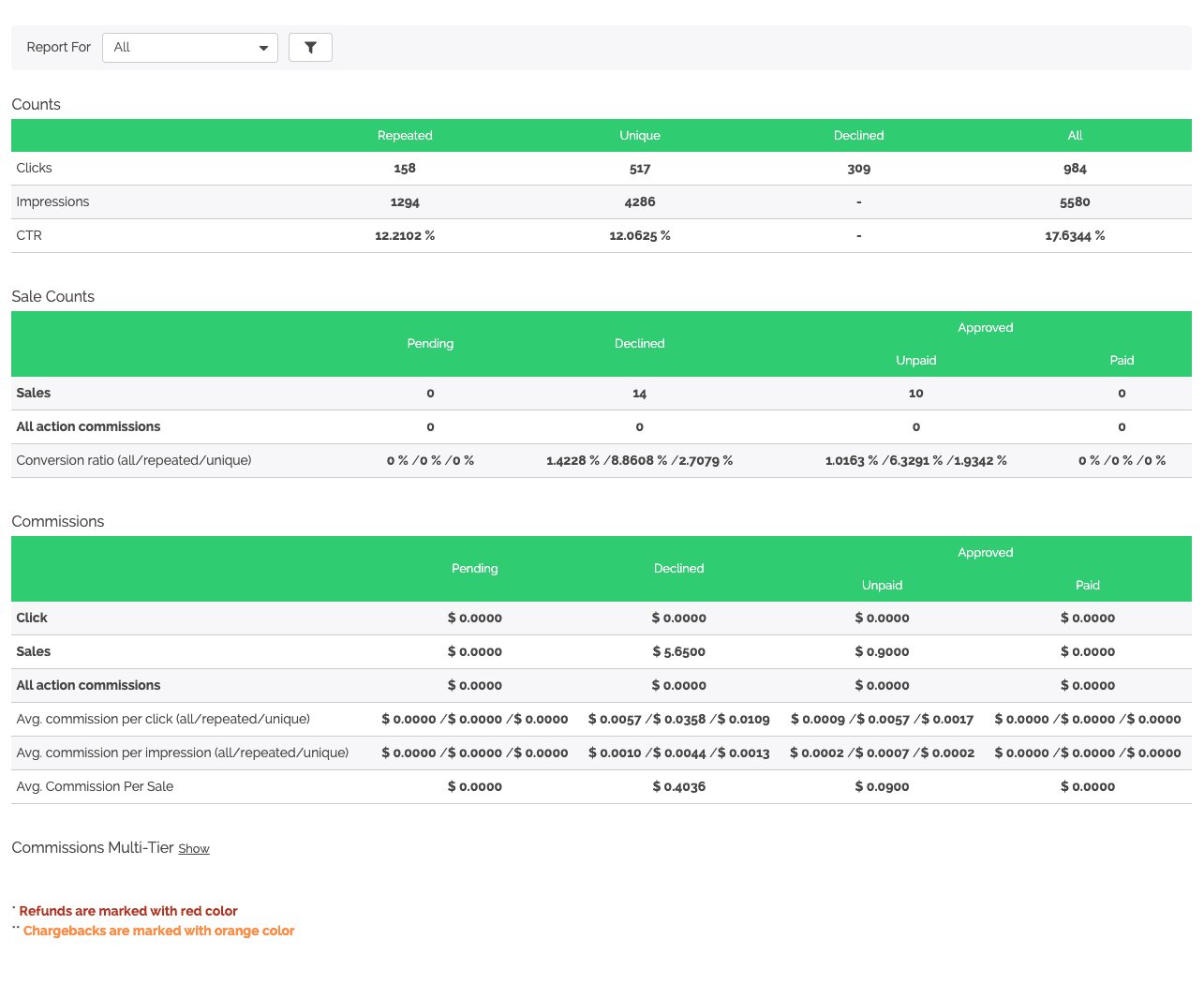Viewport: 1204px width, 984px height.
Task: Select conversion ratio 1.4228 % /8.8608 % /2.7079 %
Action: (x=640, y=461)
